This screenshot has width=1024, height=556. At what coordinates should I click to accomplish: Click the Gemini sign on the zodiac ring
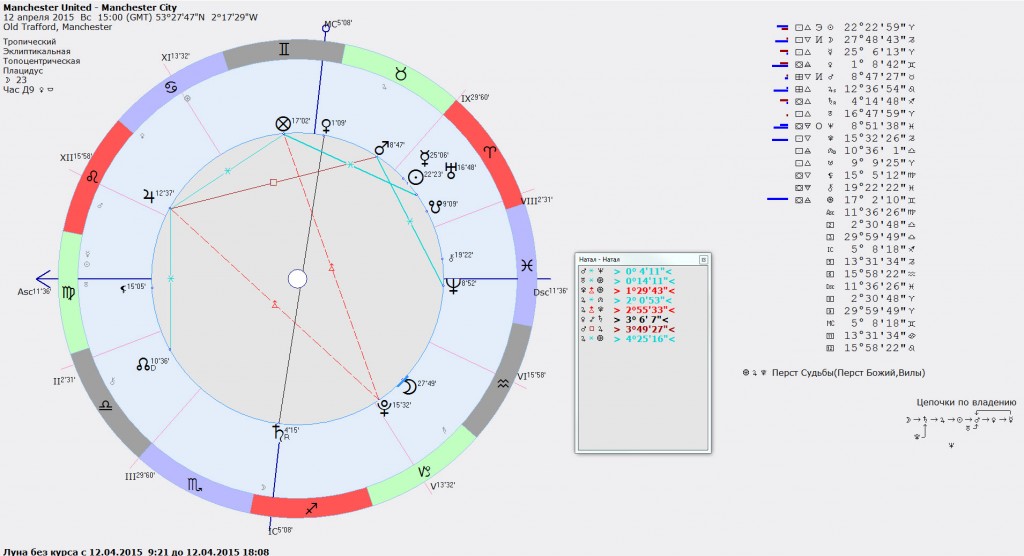pos(284,49)
